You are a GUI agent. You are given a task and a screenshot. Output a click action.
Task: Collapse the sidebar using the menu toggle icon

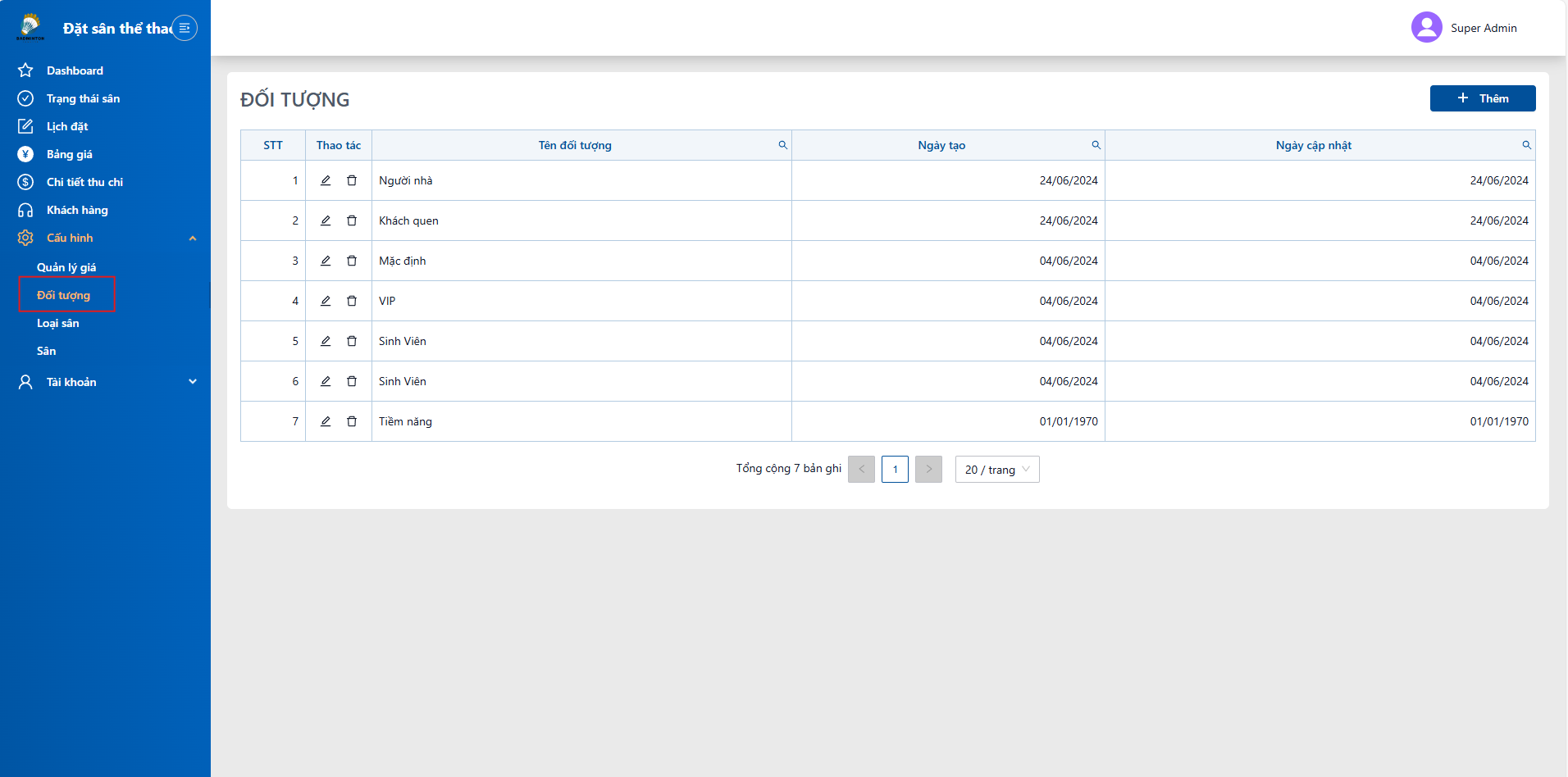[x=185, y=28]
